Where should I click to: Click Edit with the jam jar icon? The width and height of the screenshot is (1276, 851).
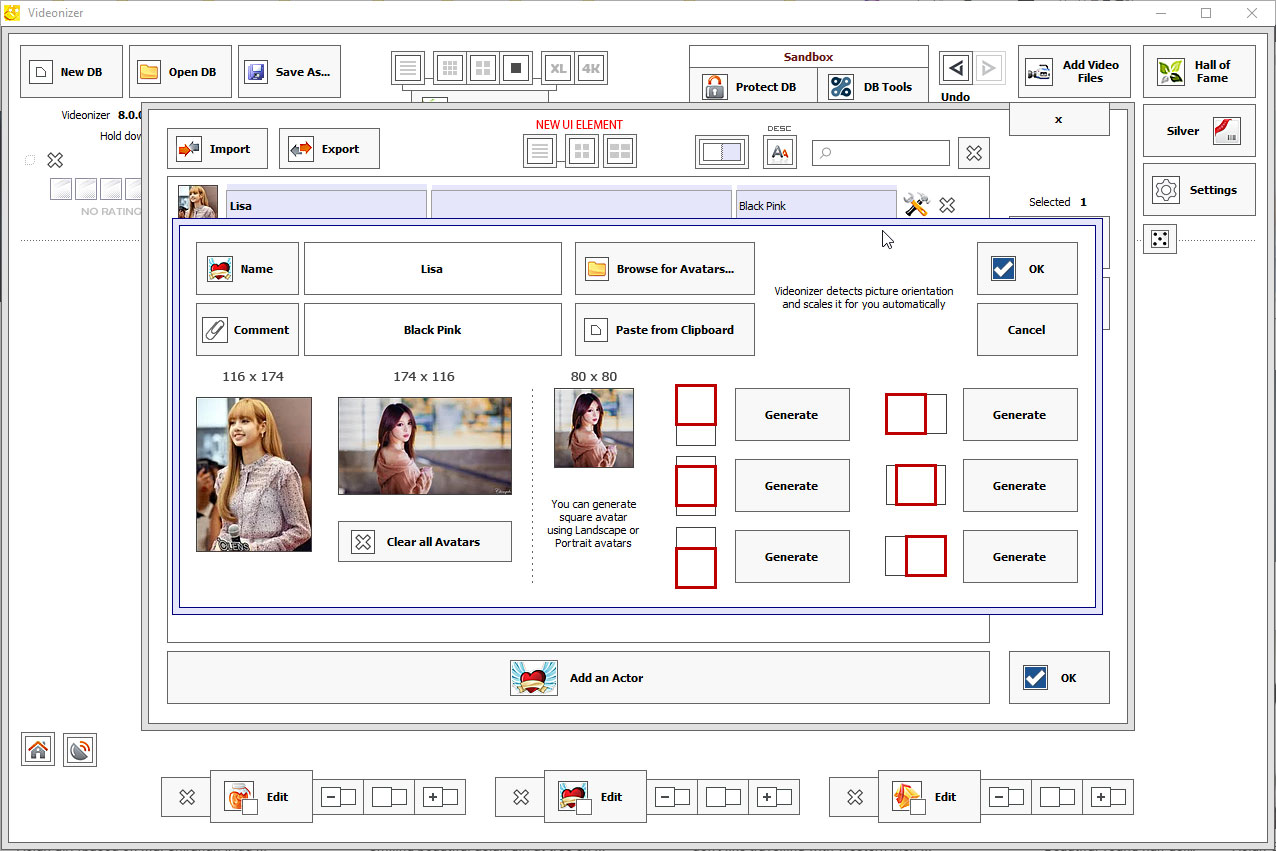[261, 797]
